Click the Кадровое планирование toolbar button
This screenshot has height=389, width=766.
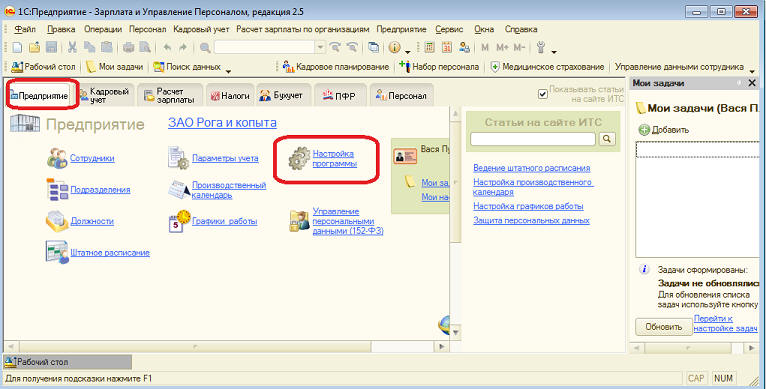(336, 66)
